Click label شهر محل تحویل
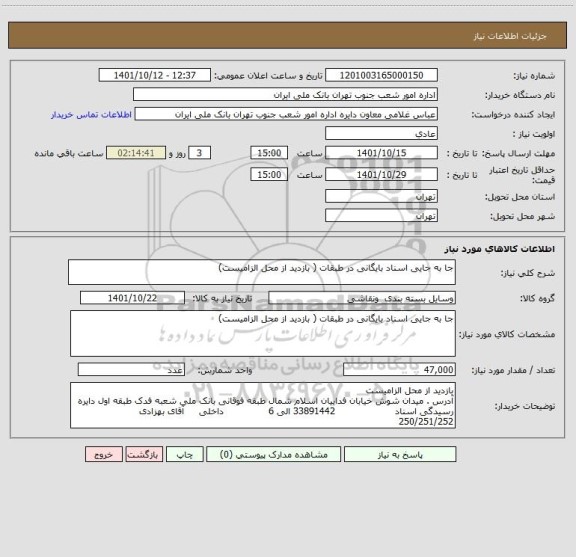576x557 pixels. click(522, 216)
